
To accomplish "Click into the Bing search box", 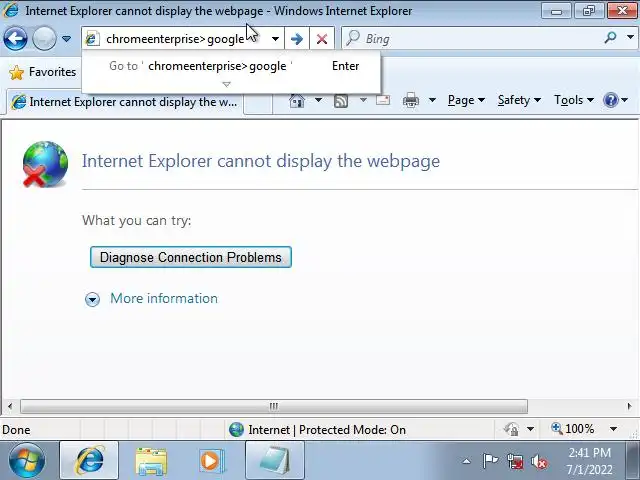I will (473, 39).
